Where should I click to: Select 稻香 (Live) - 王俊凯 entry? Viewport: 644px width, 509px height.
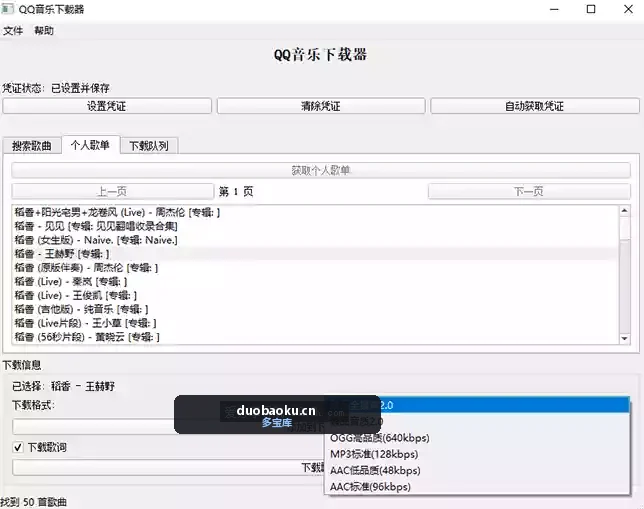pyautogui.click(x=315, y=295)
